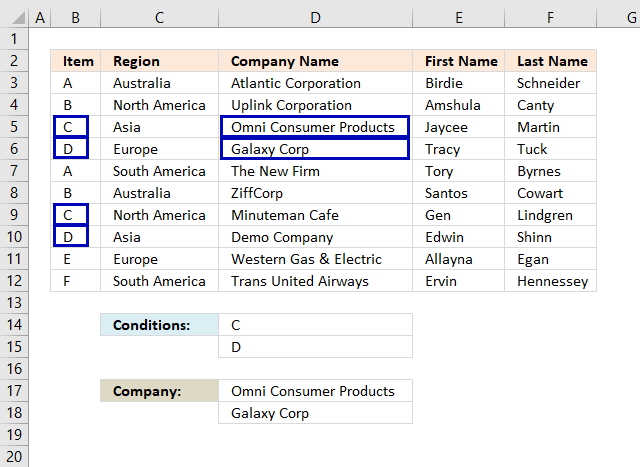Select the cell containing Hennessey

coord(551,281)
